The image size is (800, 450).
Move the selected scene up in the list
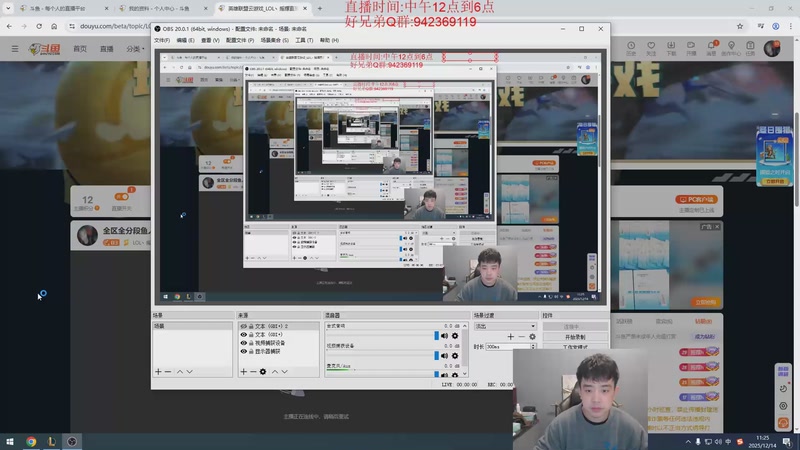[180, 371]
